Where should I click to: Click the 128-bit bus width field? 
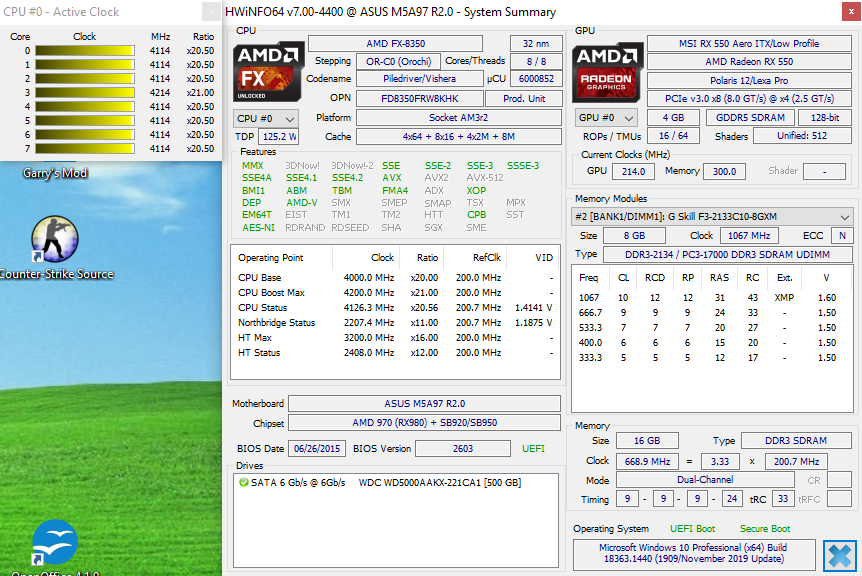[825, 118]
